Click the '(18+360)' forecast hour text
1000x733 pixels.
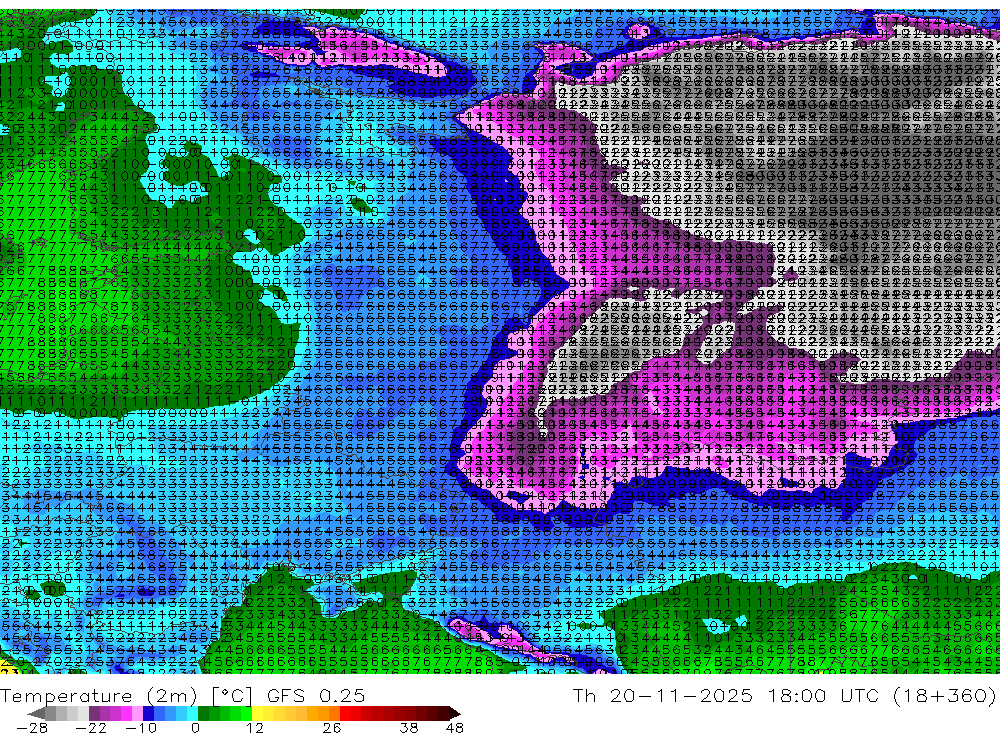coord(943,695)
